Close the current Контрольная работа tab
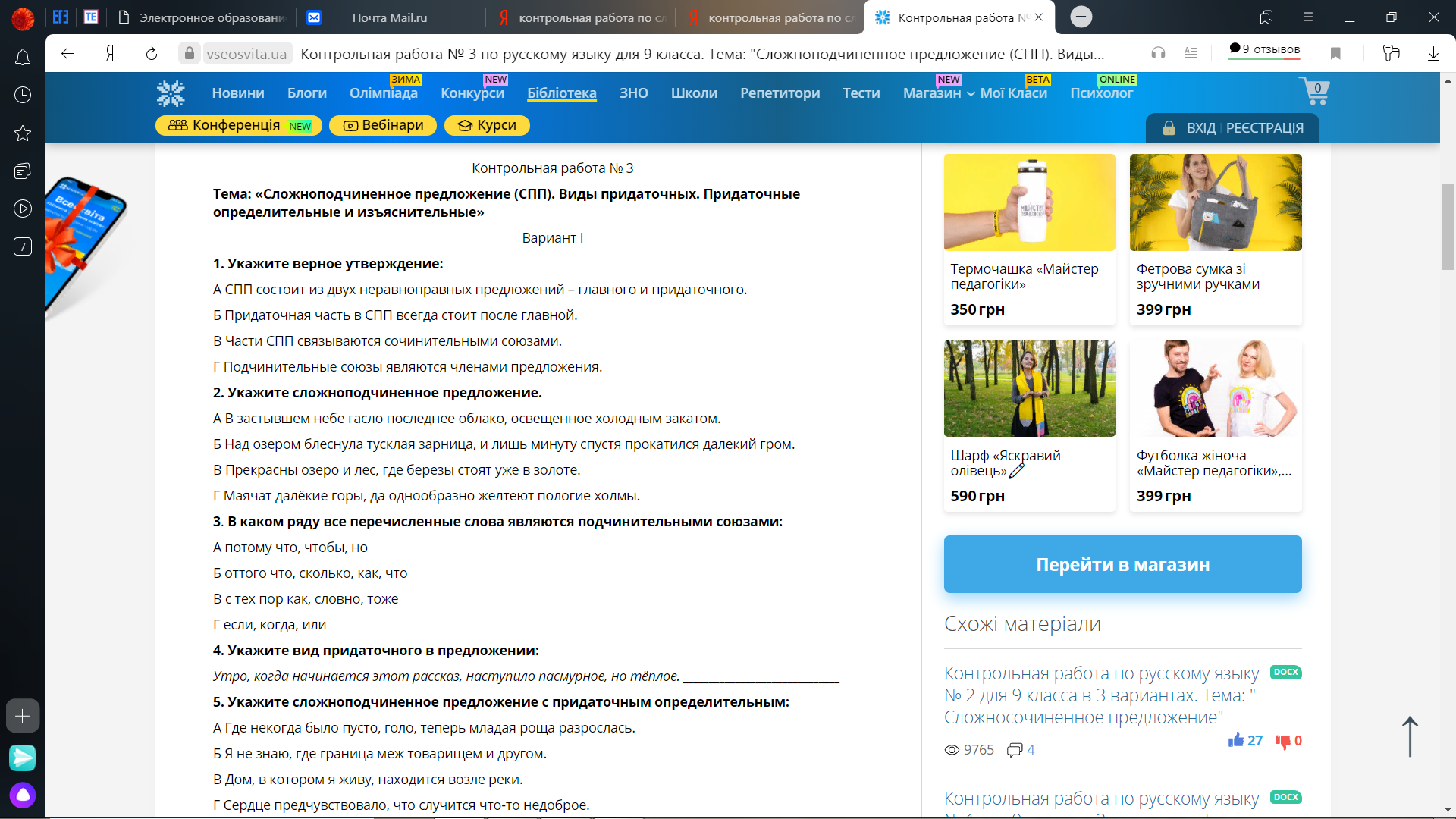This screenshot has width=1456, height=819. pos(1039,17)
